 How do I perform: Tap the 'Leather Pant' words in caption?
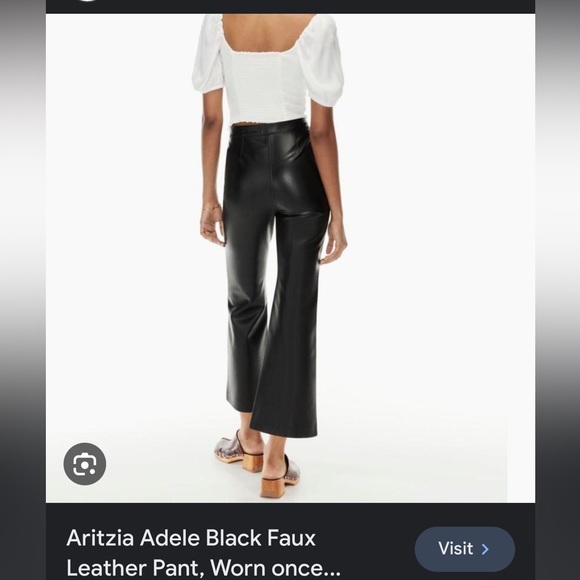coord(135,568)
